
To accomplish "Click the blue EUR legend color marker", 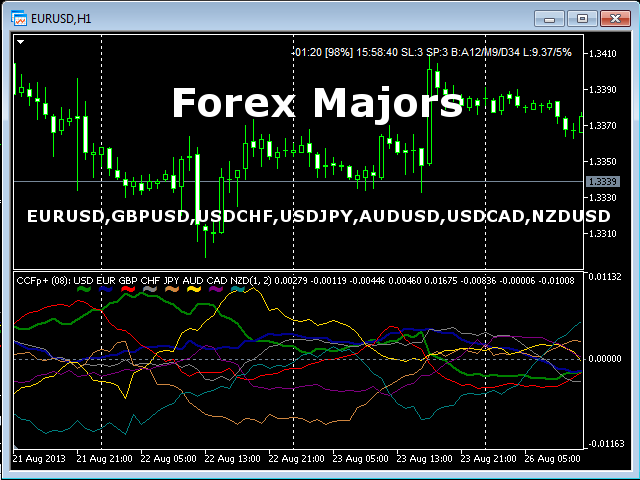I will (x=106, y=289).
